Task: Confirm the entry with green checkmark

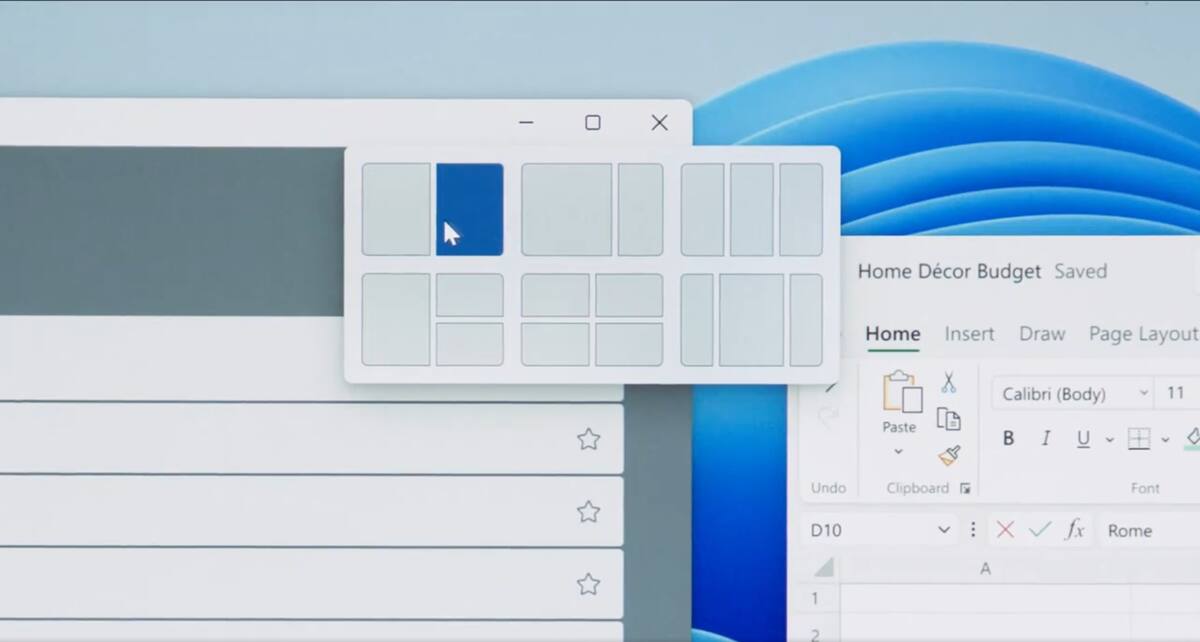Action: pyautogui.click(x=1040, y=530)
